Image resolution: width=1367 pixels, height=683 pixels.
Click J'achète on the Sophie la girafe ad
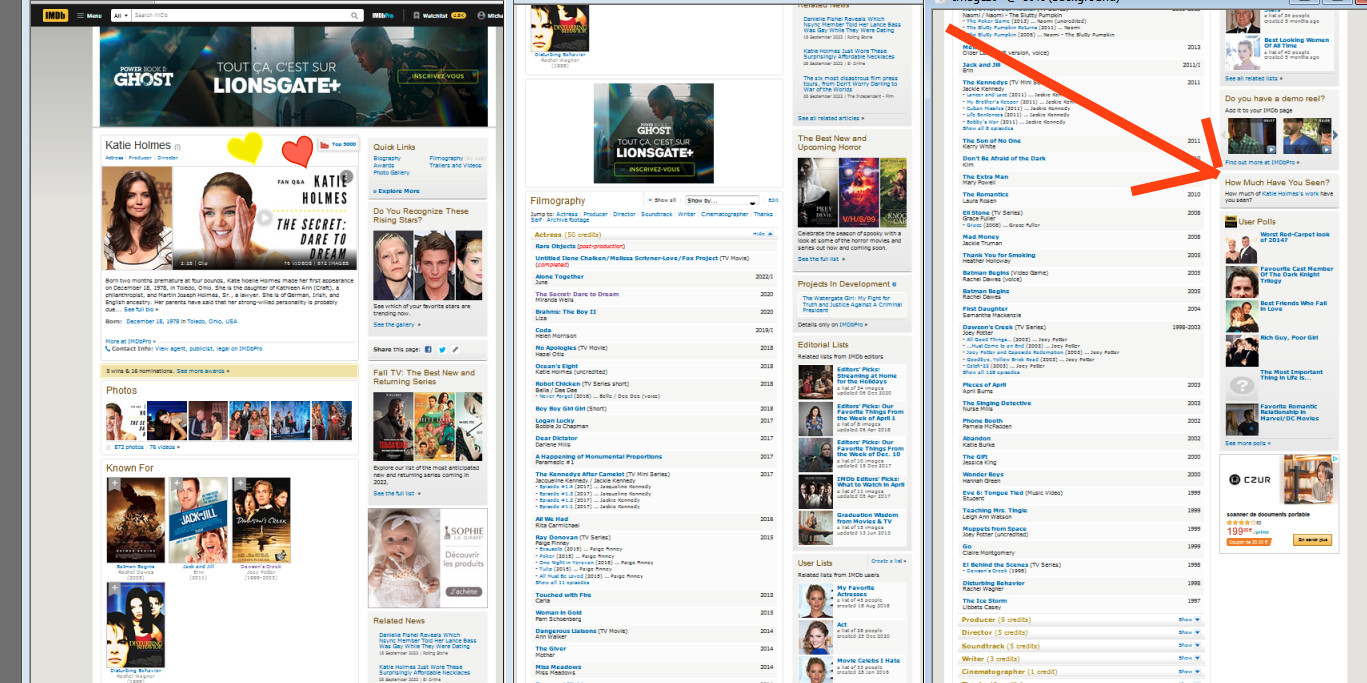(464, 591)
